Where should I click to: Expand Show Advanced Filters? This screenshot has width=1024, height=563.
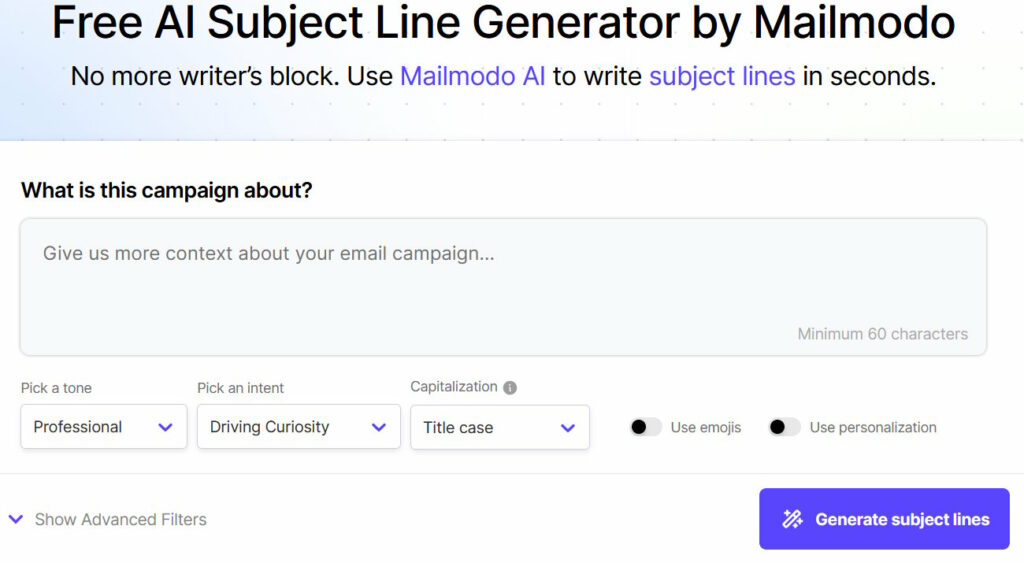coord(120,519)
